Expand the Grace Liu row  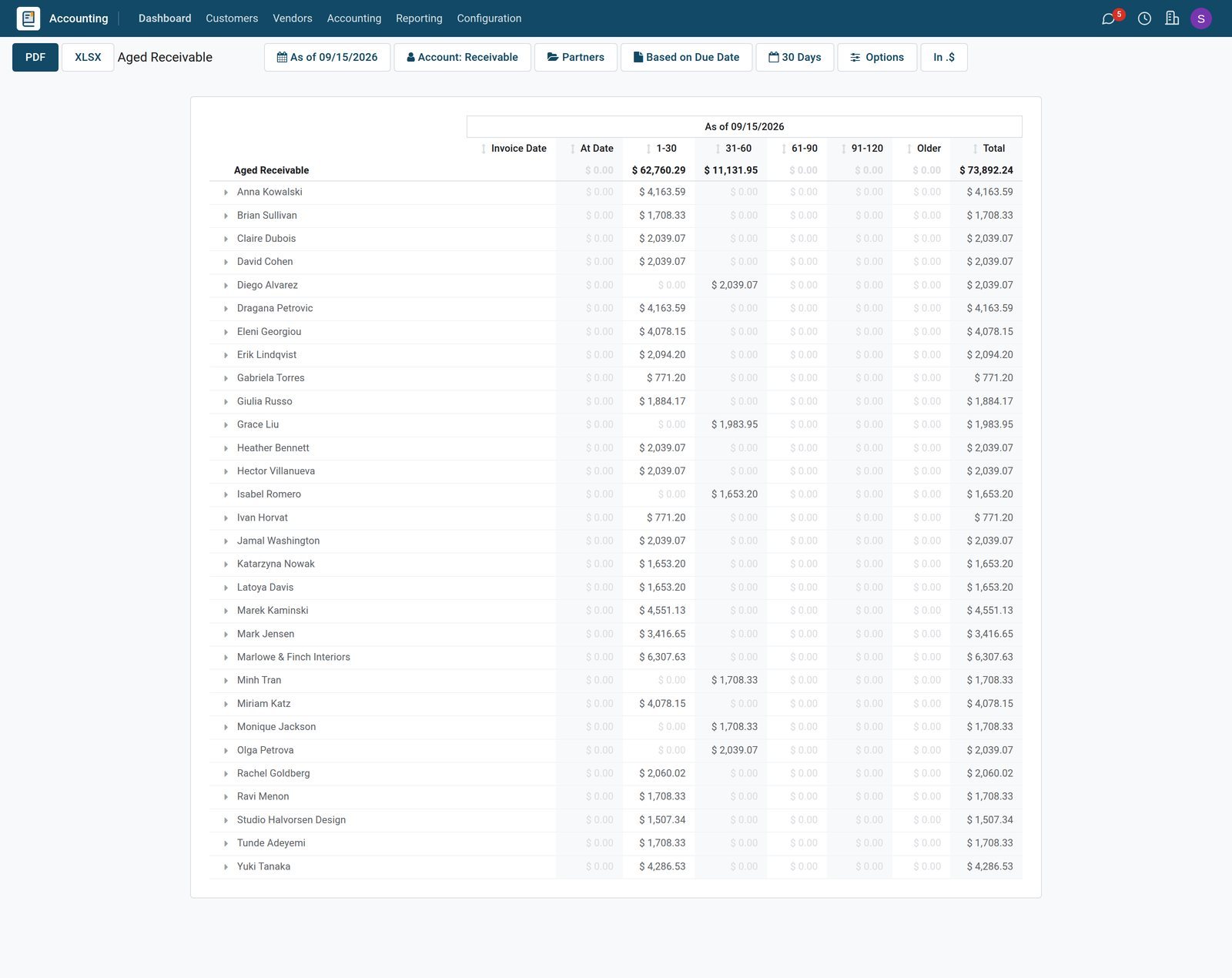(x=226, y=425)
